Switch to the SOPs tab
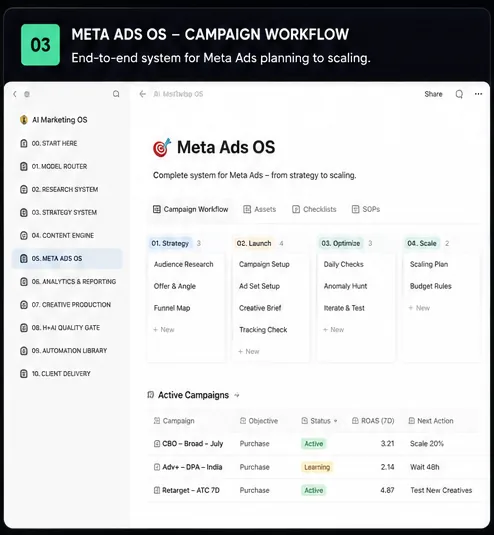 tap(366, 209)
